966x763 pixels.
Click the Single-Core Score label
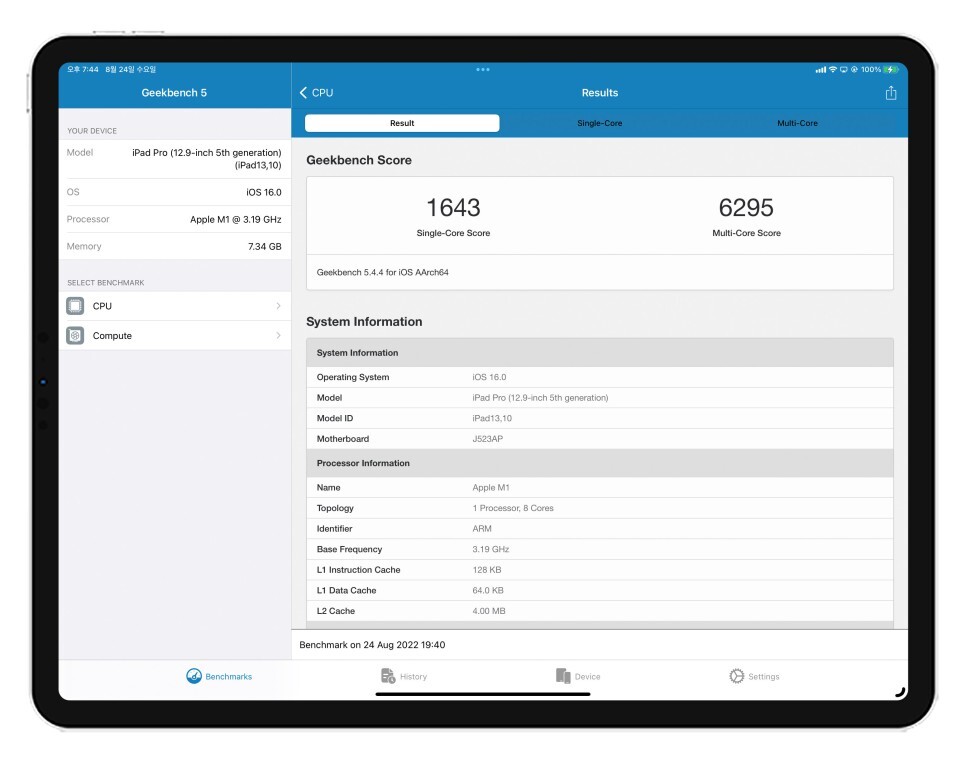(453, 233)
